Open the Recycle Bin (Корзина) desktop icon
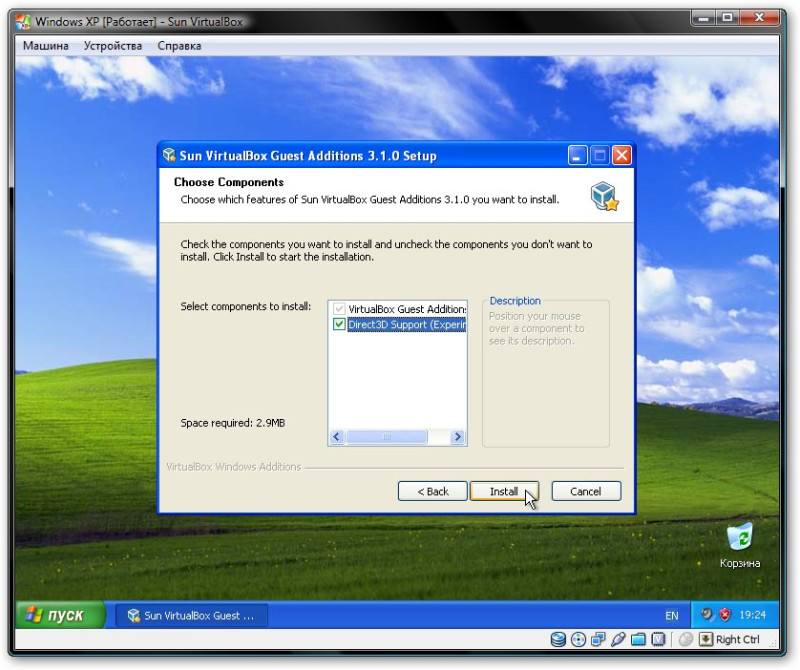 click(x=739, y=545)
